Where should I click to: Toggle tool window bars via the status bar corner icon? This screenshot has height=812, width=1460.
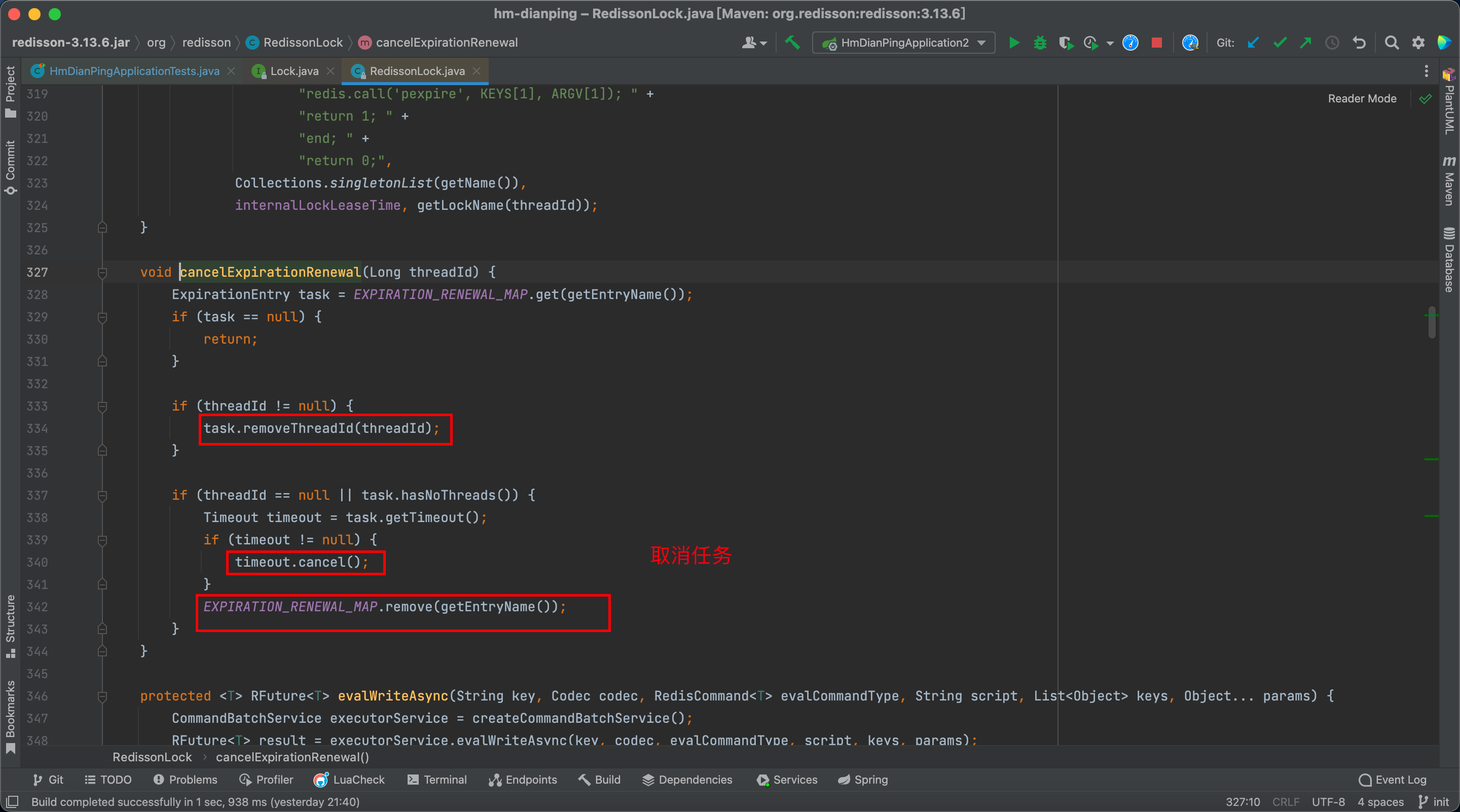pyautogui.click(x=12, y=801)
